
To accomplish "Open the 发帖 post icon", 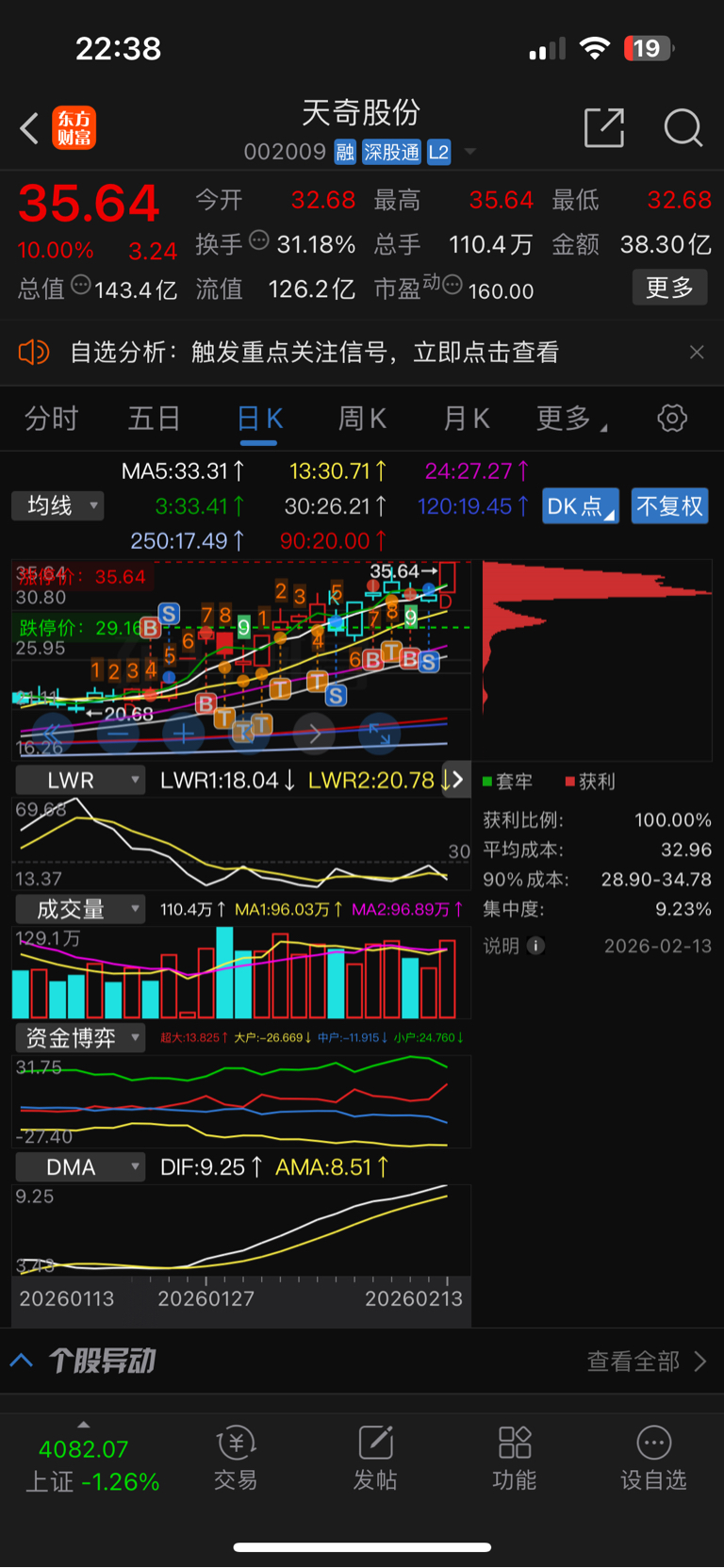I will tap(375, 1457).
